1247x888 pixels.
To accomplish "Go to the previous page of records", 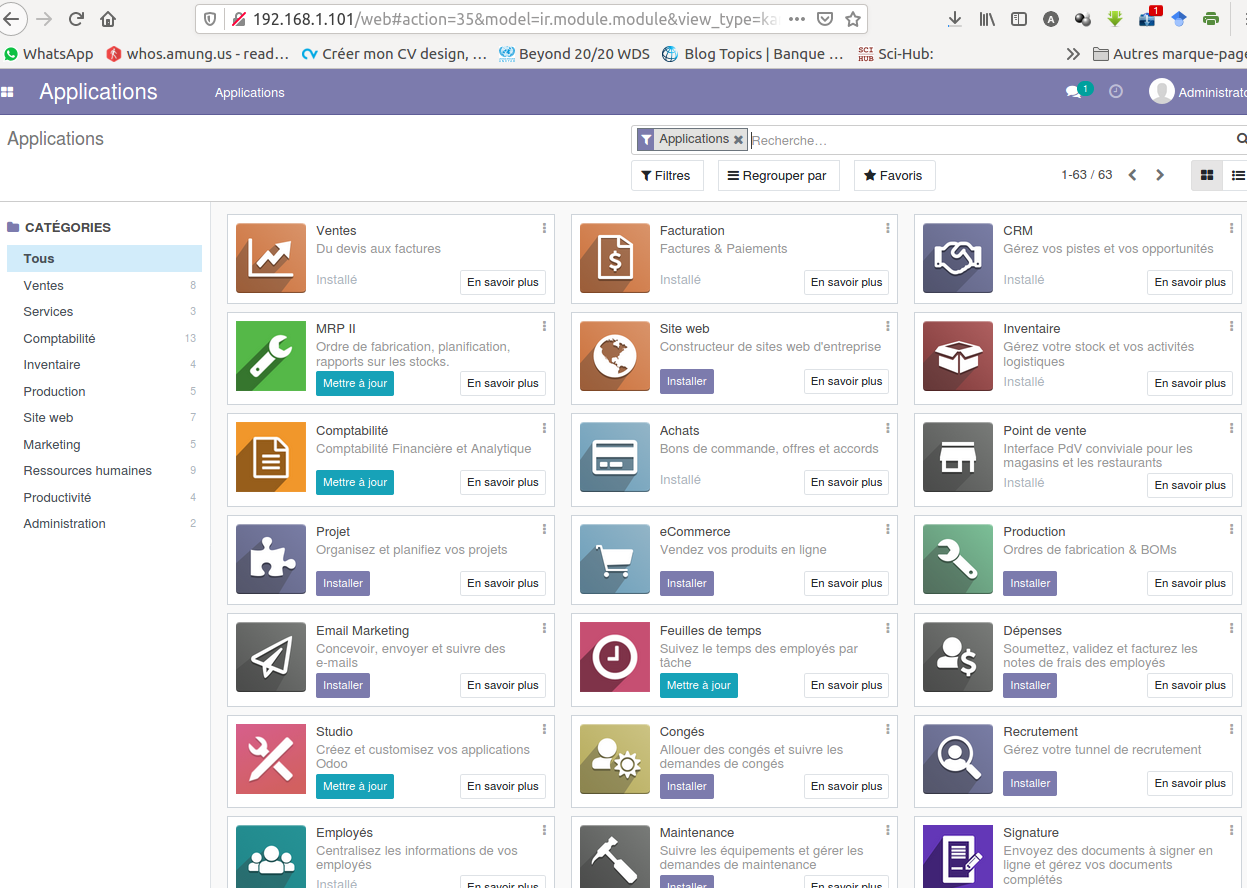I will (x=1132, y=175).
